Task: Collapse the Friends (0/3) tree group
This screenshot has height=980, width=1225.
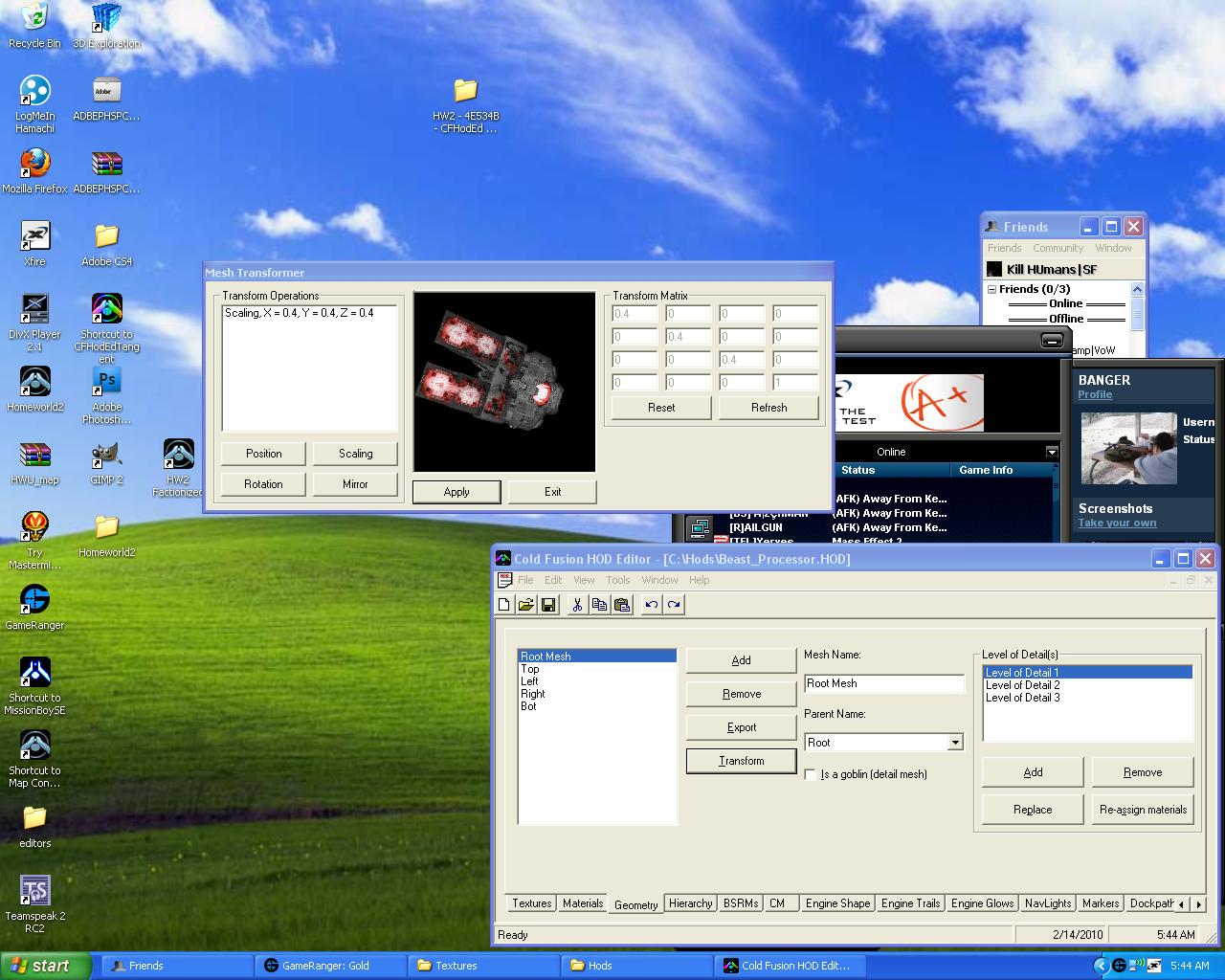Action: tap(992, 289)
